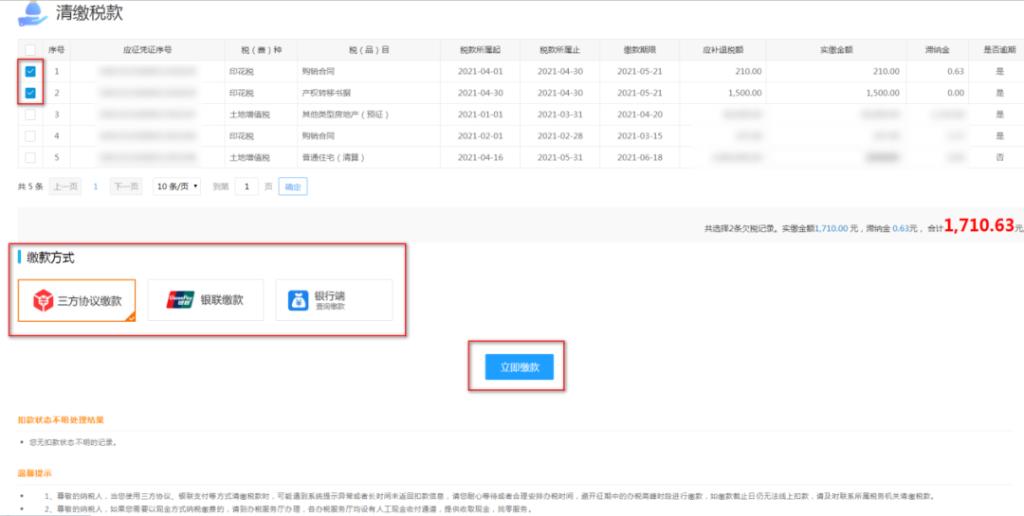Click current page number 1 link

point(95,186)
